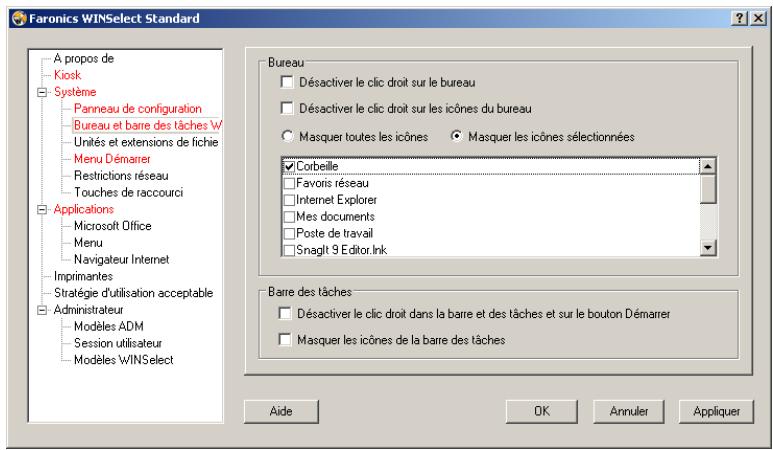This screenshot has width=773, height=450.
Task: Open Microsoft Office settings
Action: coord(112,226)
